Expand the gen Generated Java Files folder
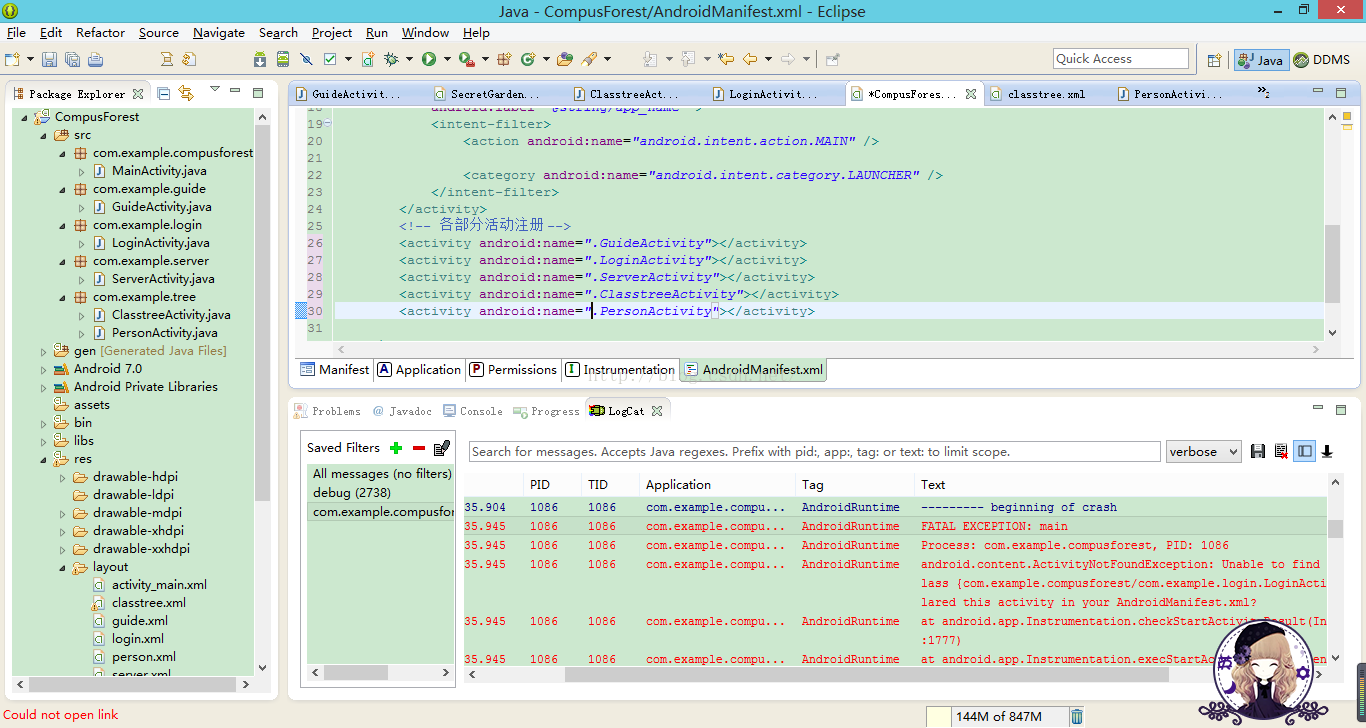Image resolution: width=1366 pixels, height=728 pixels. pyautogui.click(x=43, y=351)
